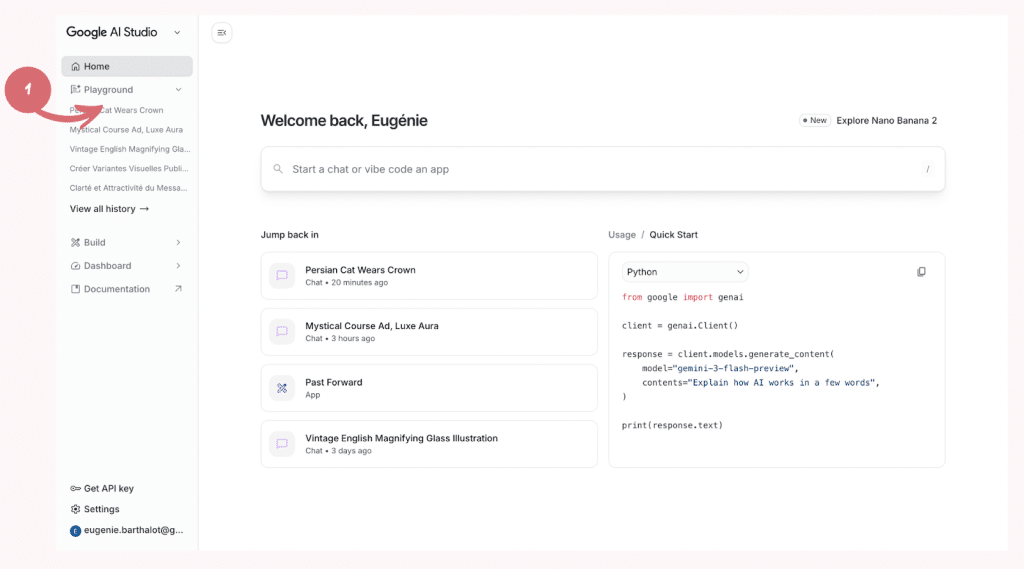1024x569 pixels.
Task: Open Mystical Course Ad, Luxe Aura card
Action: [429, 332]
